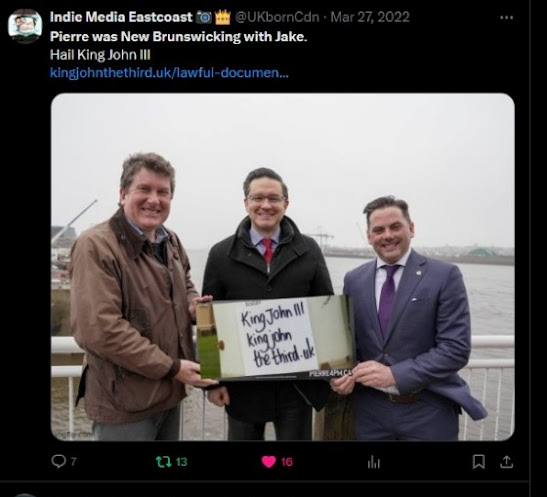The width and height of the screenshot is (547, 497).
Task: View post analytics bar chart icon
Action: point(374,462)
